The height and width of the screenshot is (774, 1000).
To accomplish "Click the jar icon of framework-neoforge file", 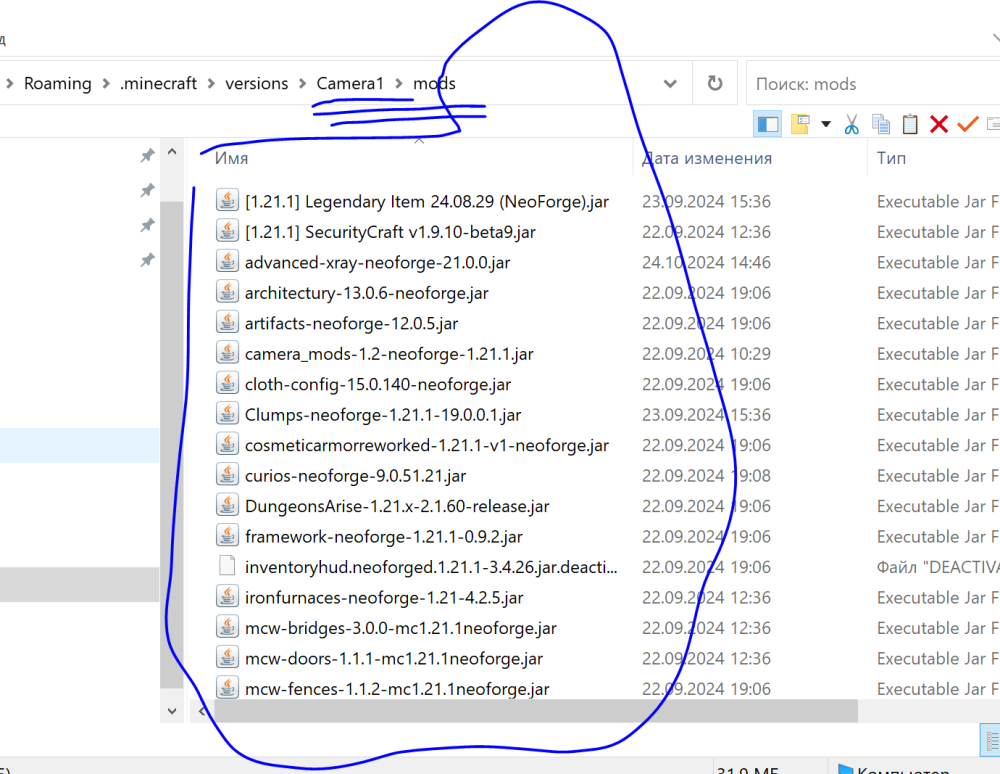I will pyautogui.click(x=227, y=536).
